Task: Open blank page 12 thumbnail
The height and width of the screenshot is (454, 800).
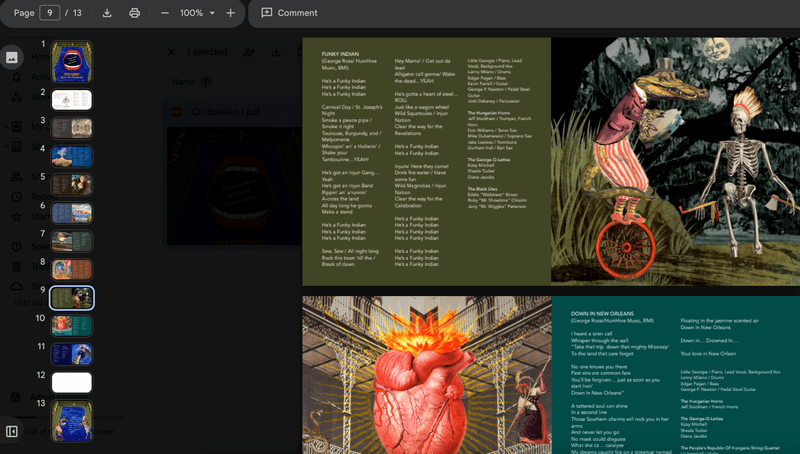Action: pos(72,383)
